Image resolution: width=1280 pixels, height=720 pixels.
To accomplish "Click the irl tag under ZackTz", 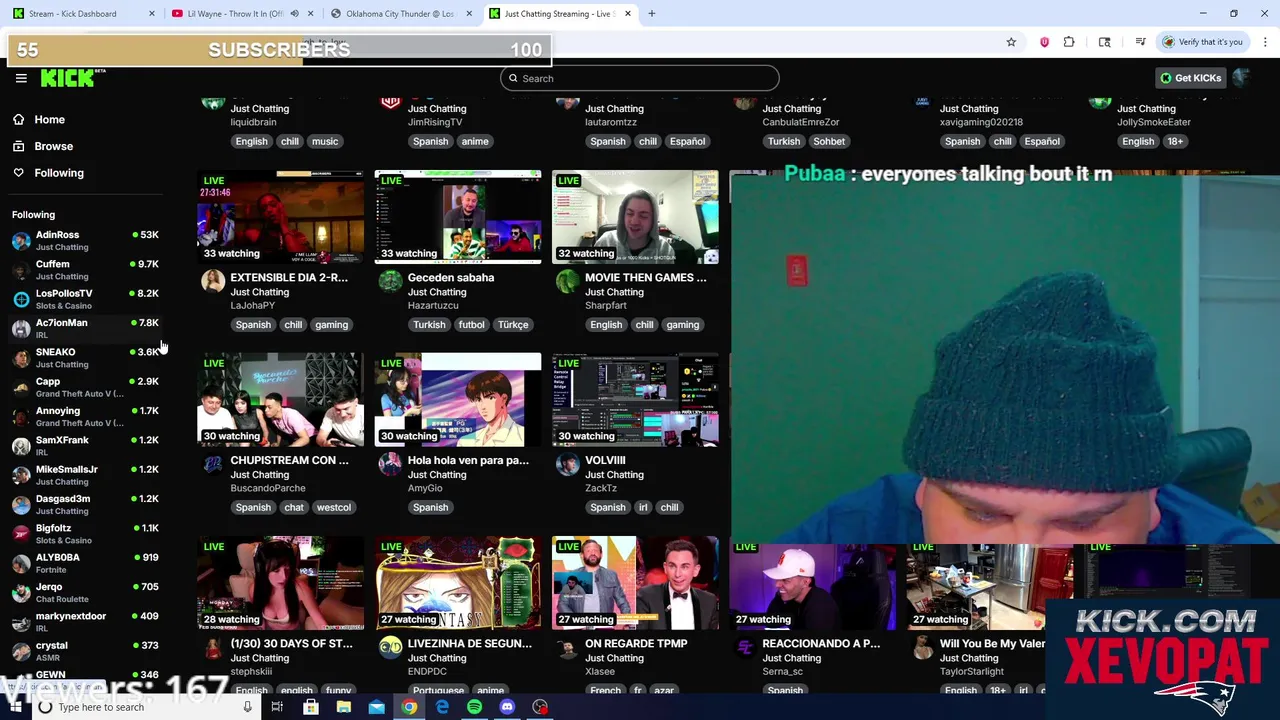I will (643, 508).
